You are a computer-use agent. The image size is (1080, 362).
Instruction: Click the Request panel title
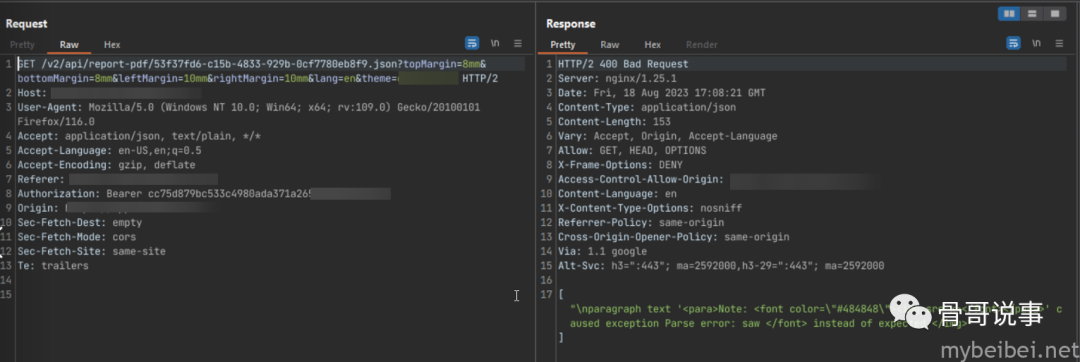pos(26,24)
